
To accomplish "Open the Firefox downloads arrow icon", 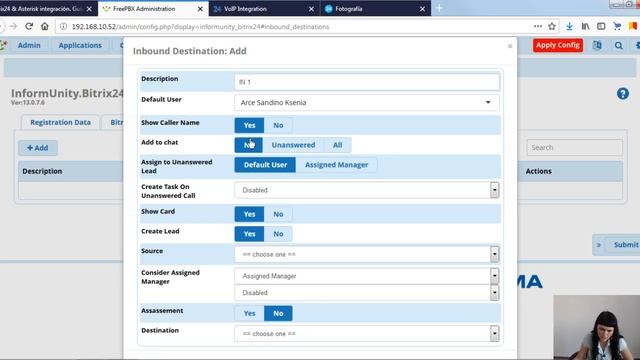I will pyautogui.click(x=569, y=27).
